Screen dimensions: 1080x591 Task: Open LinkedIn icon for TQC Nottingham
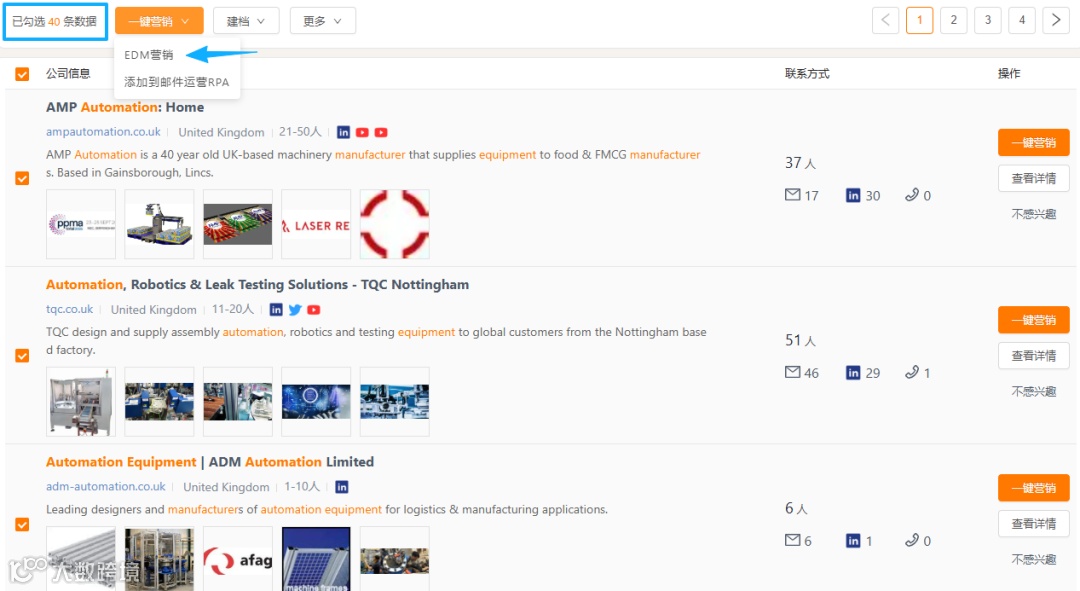276,310
